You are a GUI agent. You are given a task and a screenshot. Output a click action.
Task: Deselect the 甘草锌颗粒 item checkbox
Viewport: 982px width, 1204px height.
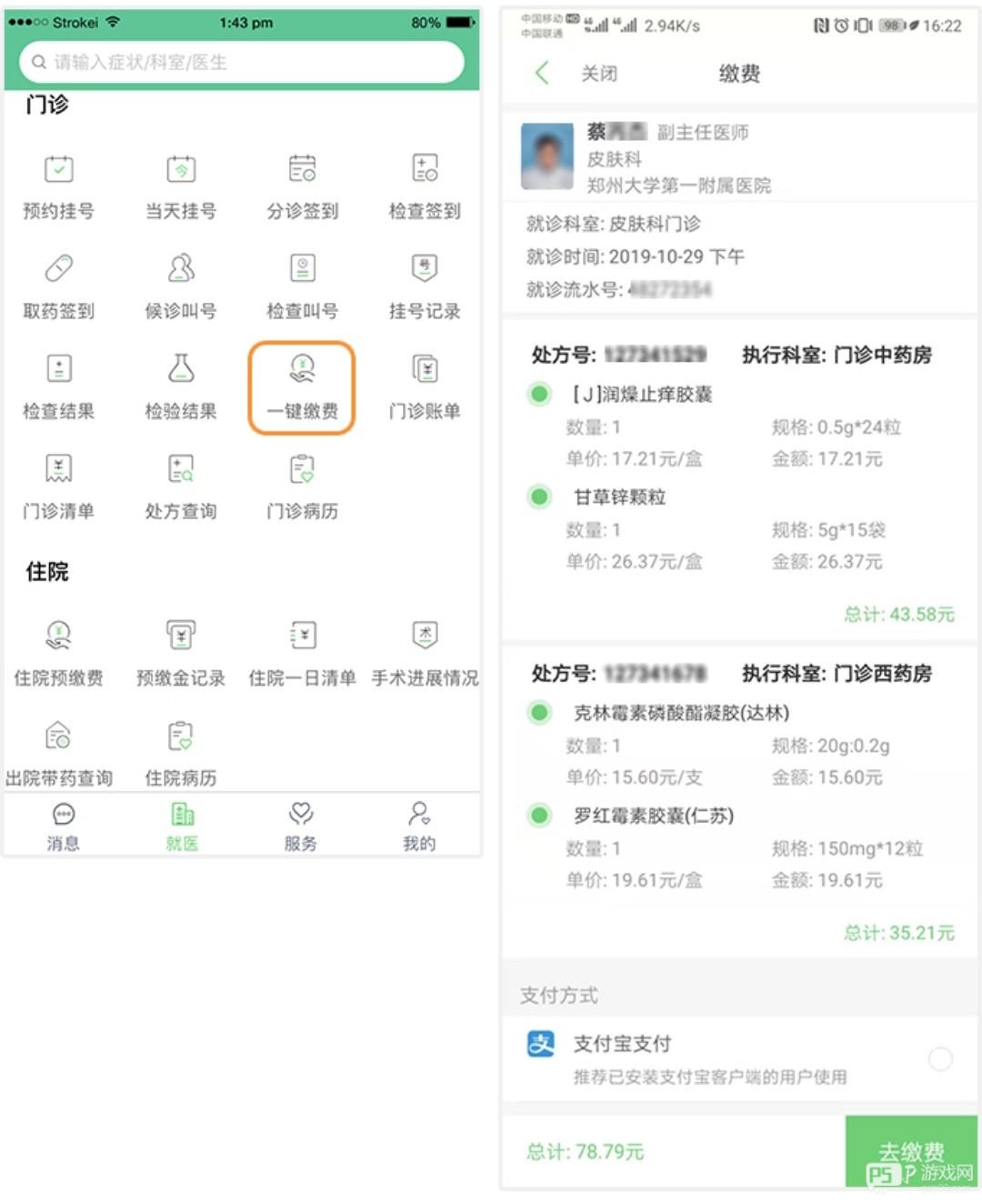[x=539, y=497]
